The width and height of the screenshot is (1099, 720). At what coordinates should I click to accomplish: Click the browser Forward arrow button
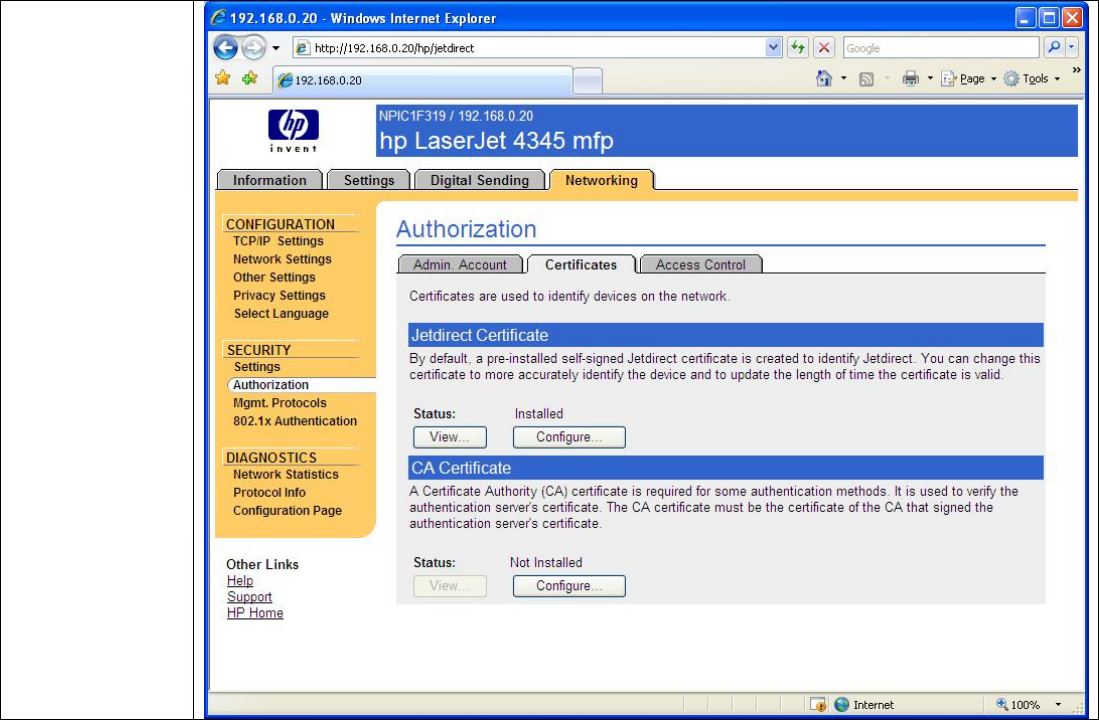coord(254,48)
